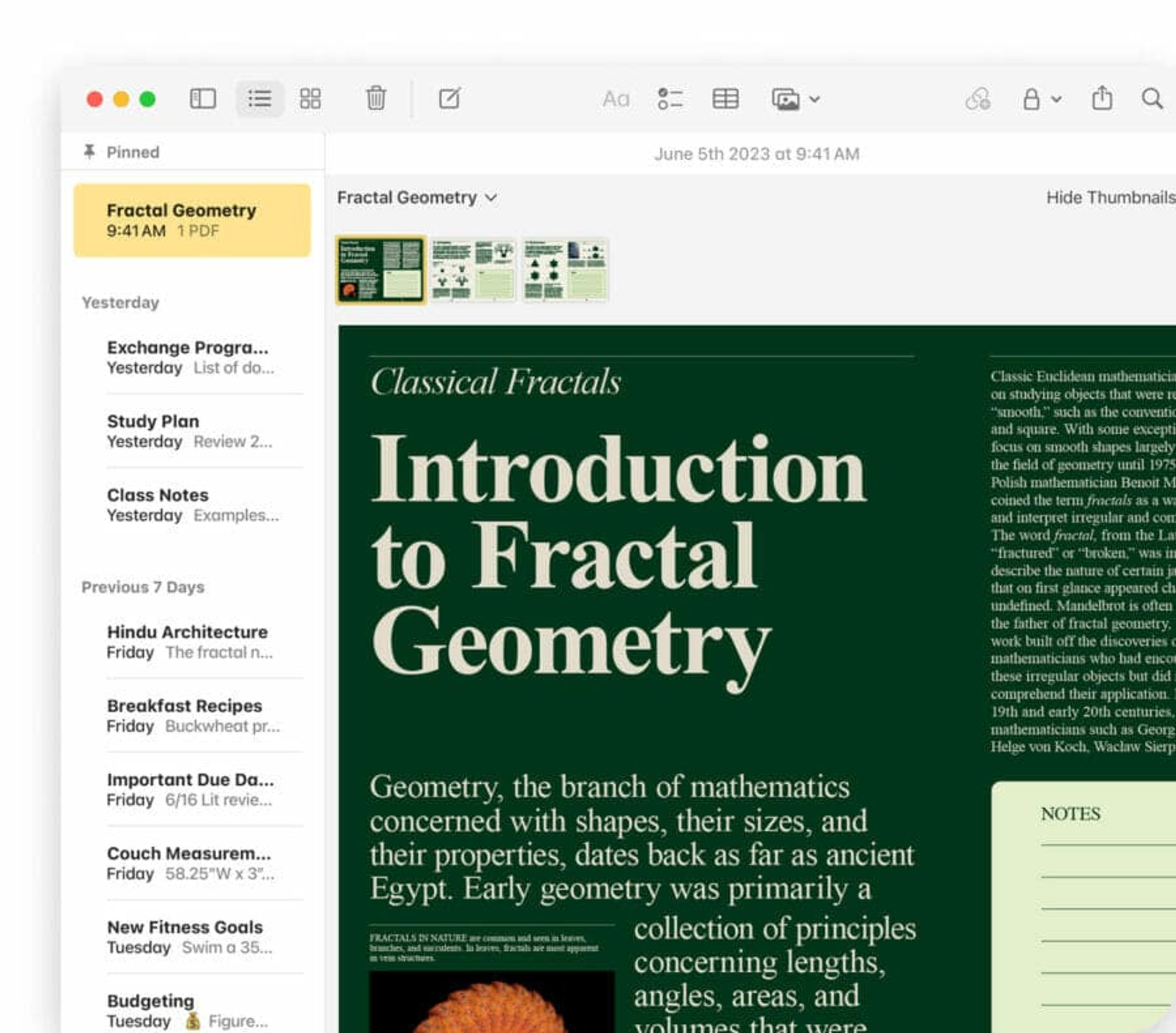Open the Fractal Geometry attachment dropdown

[417, 198]
